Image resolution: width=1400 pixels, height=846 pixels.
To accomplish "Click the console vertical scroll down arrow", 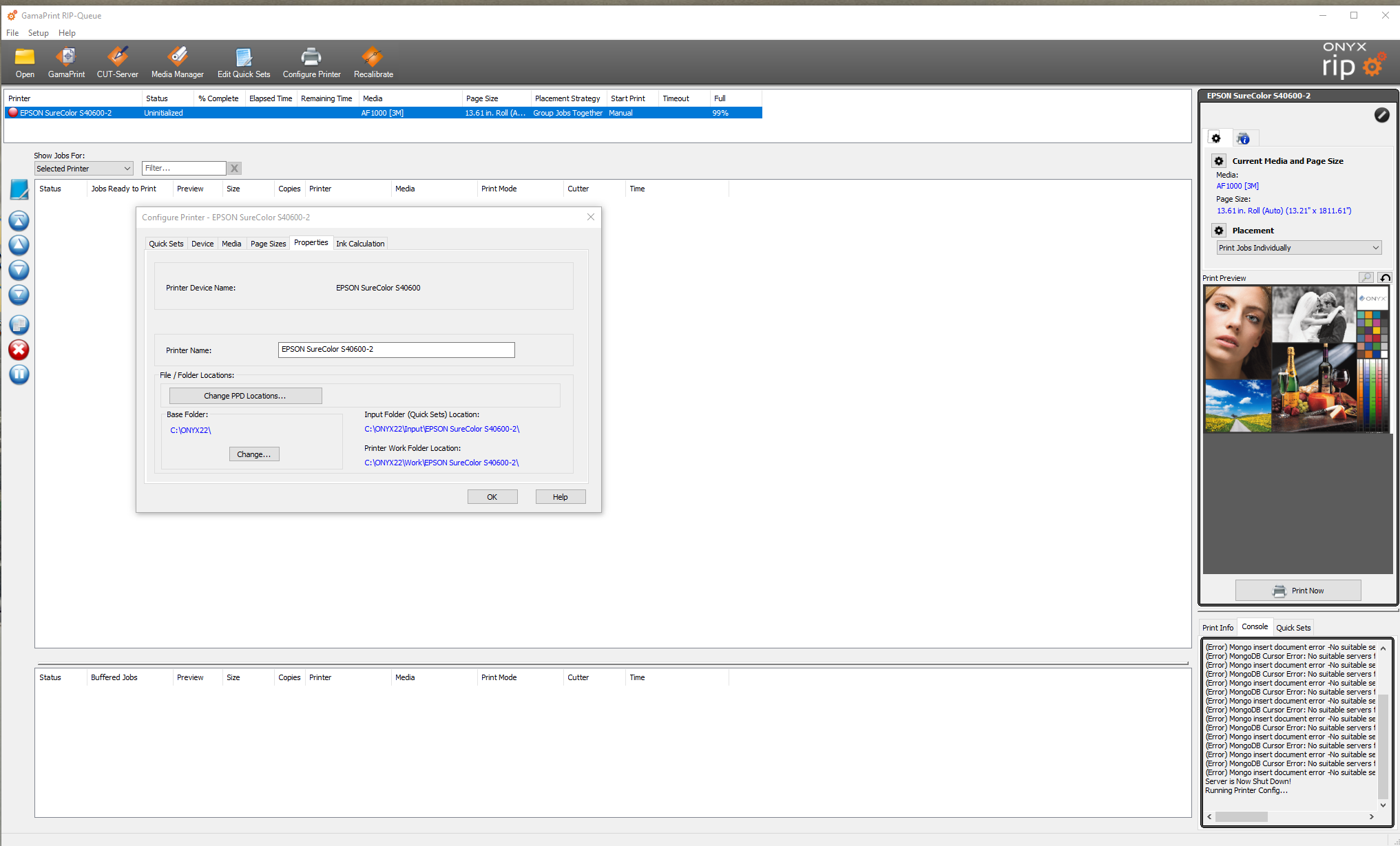I will (1383, 805).
